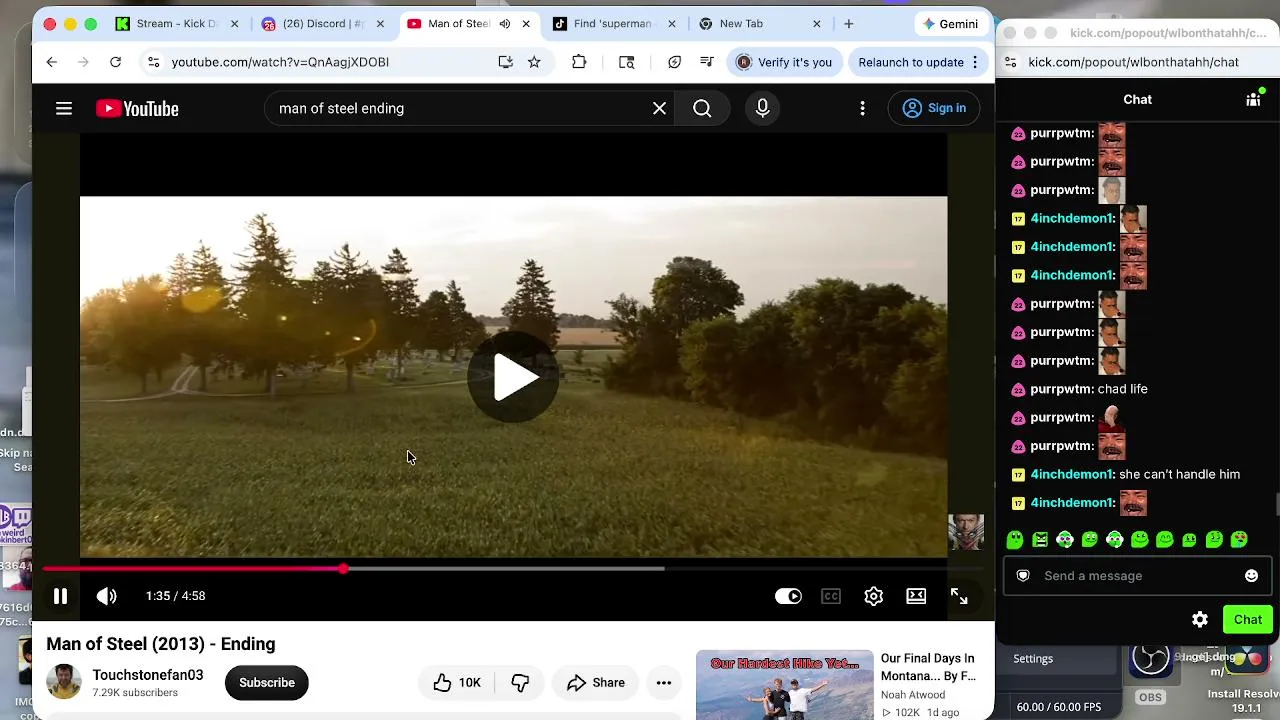Like the Man of Steel video

pos(457,683)
